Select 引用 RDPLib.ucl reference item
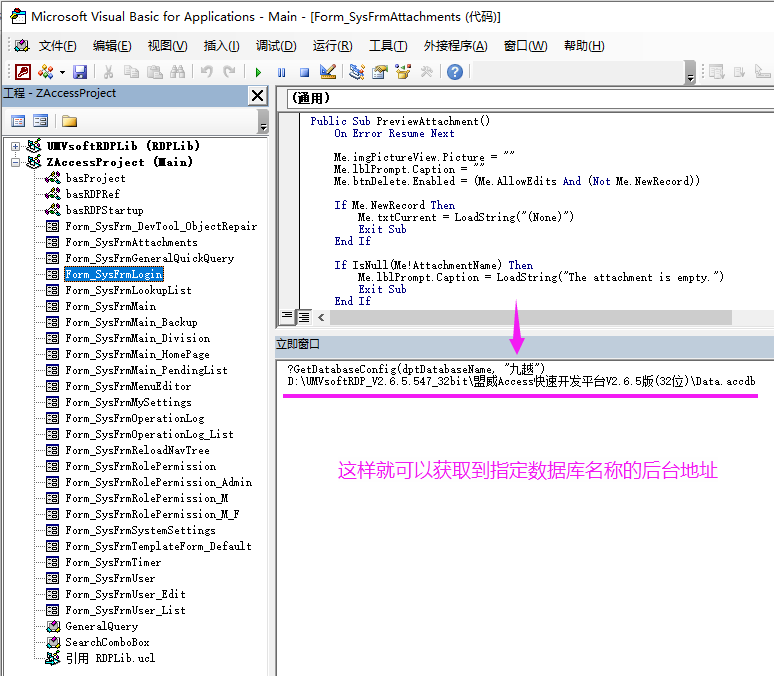Viewport: 774px width, 676px height. click(110, 658)
